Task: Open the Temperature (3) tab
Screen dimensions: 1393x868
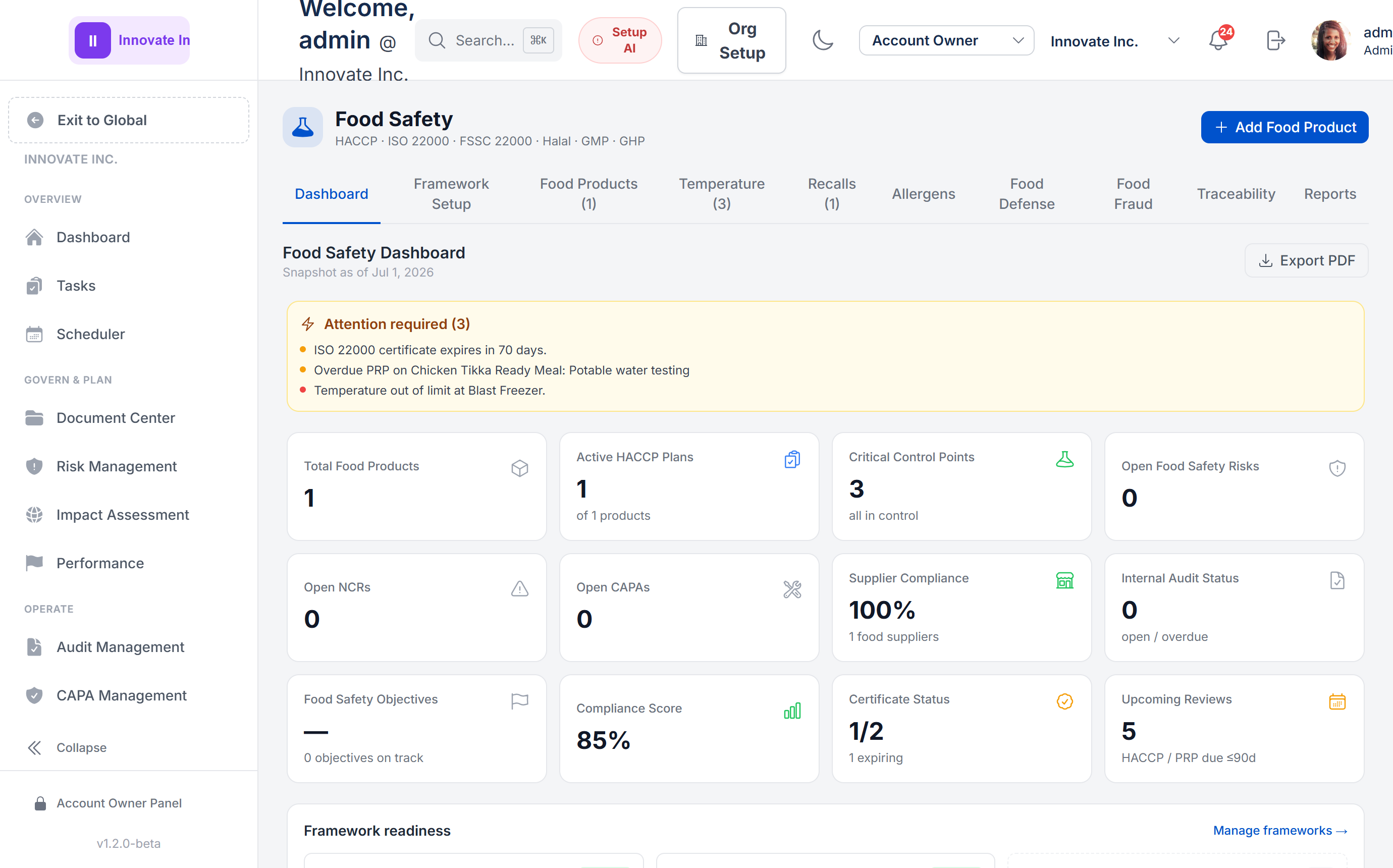Action: [x=721, y=194]
